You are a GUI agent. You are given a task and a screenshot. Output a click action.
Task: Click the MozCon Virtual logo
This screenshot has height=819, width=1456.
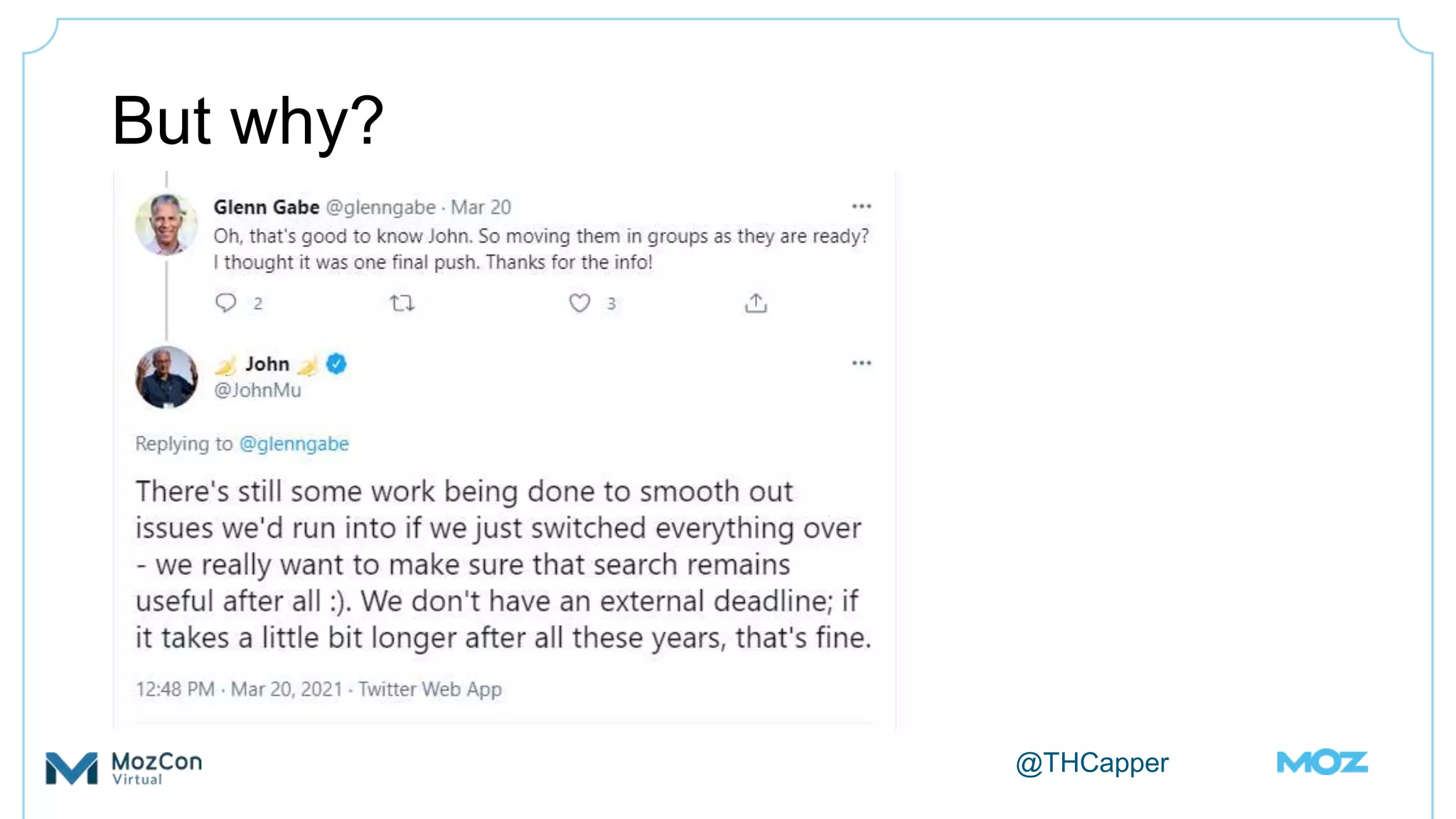(124, 768)
